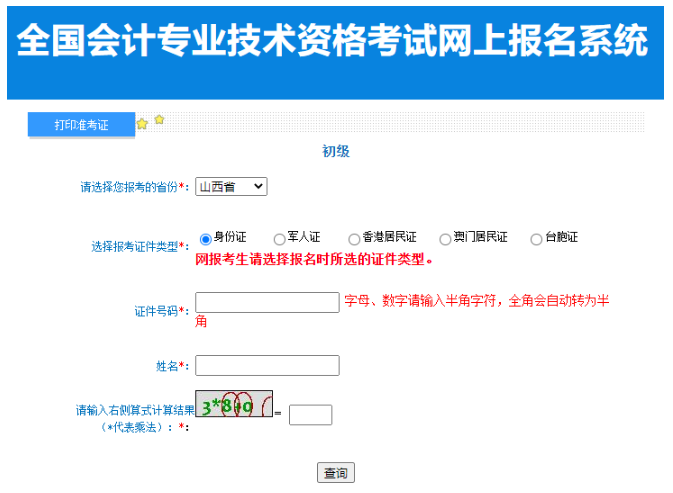Screen dimensions: 673x493
Task: Click the red 字母、数字请输入半角字符 hint
Action: 402,309
